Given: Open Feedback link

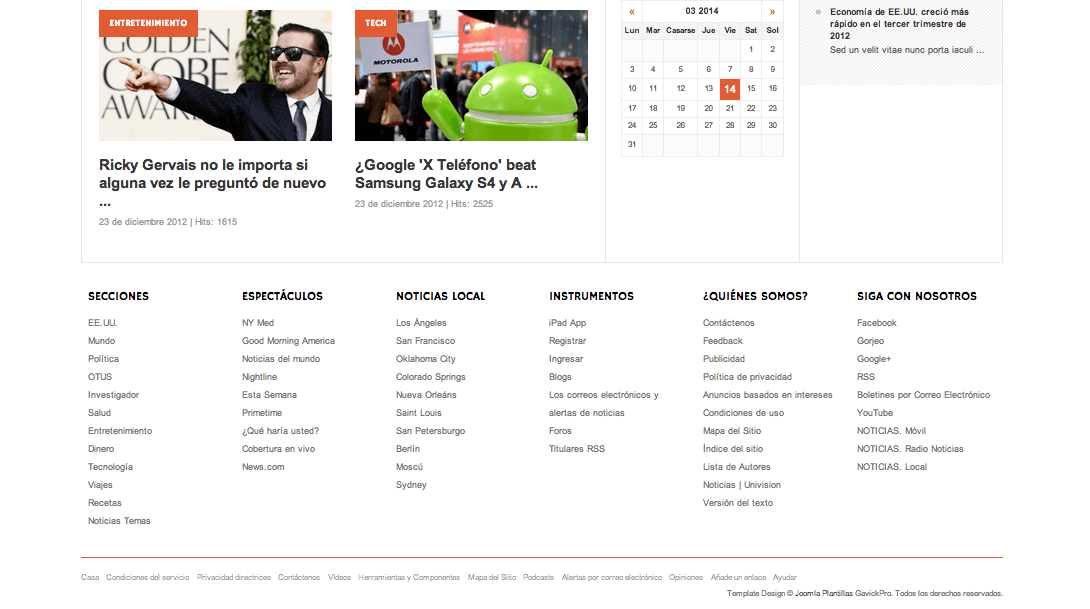Looking at the screenshot, I should 722,341.
